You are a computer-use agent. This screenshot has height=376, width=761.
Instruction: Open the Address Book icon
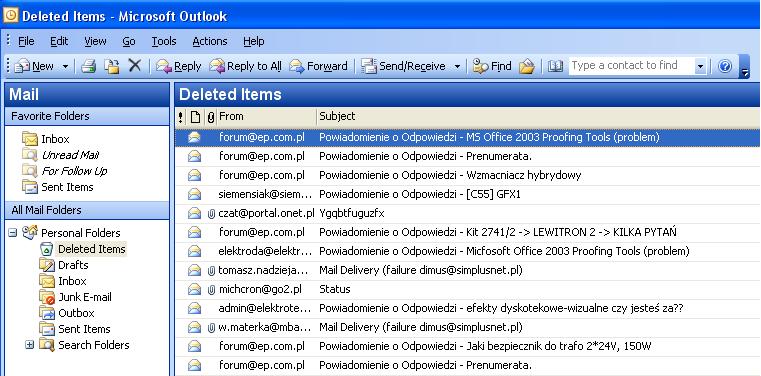tap(555, 66)
